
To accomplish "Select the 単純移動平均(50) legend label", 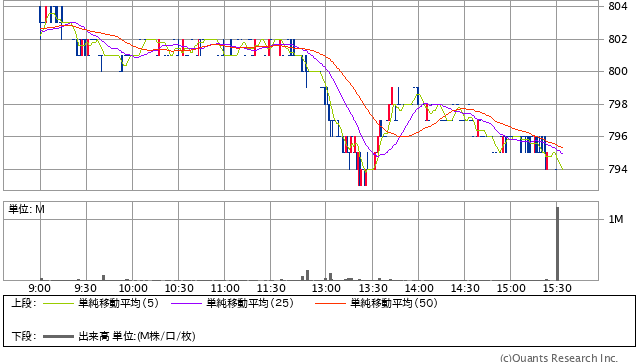I will click(394, 303).
